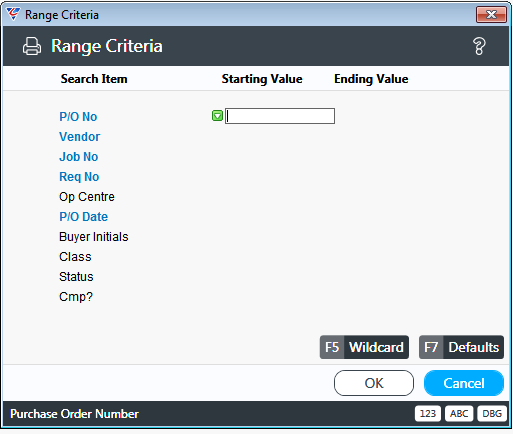Close the Range Criteria window
The image size is (513, 434).
[492, 15]
